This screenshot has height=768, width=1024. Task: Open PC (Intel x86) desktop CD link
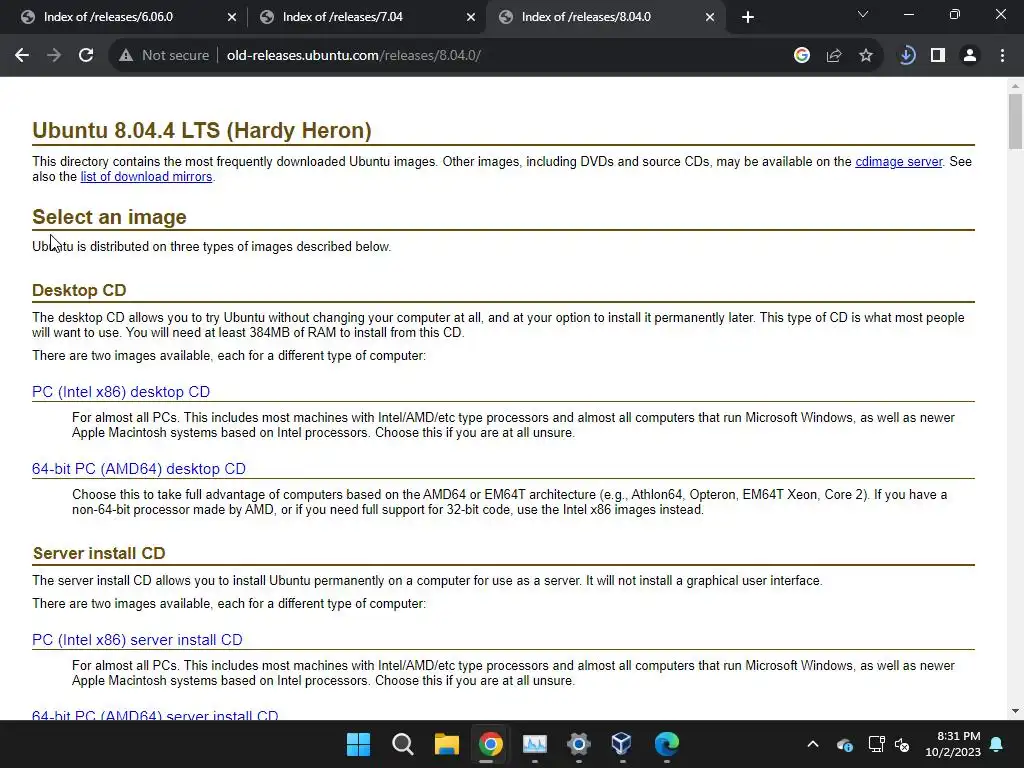(x=121, y=392)
